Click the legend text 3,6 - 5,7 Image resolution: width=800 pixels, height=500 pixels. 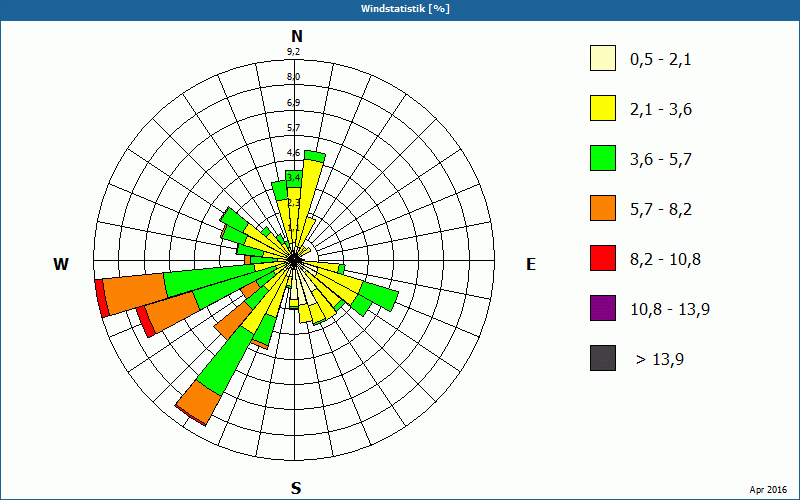click(661, 160)
